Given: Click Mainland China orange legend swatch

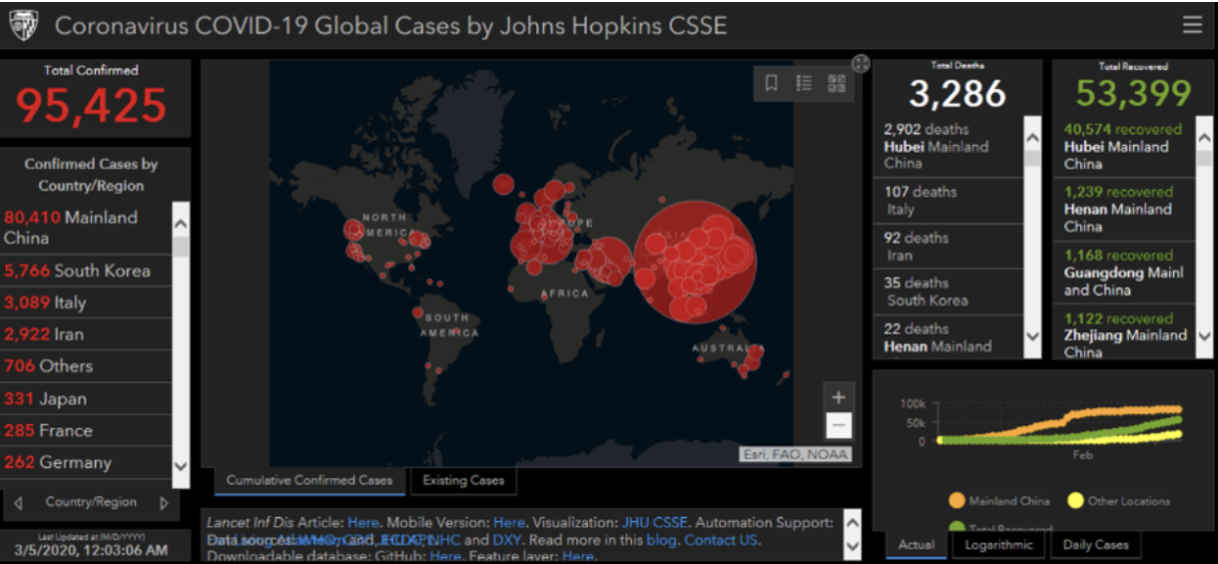Looking at the screenshot, I should 957,501.
